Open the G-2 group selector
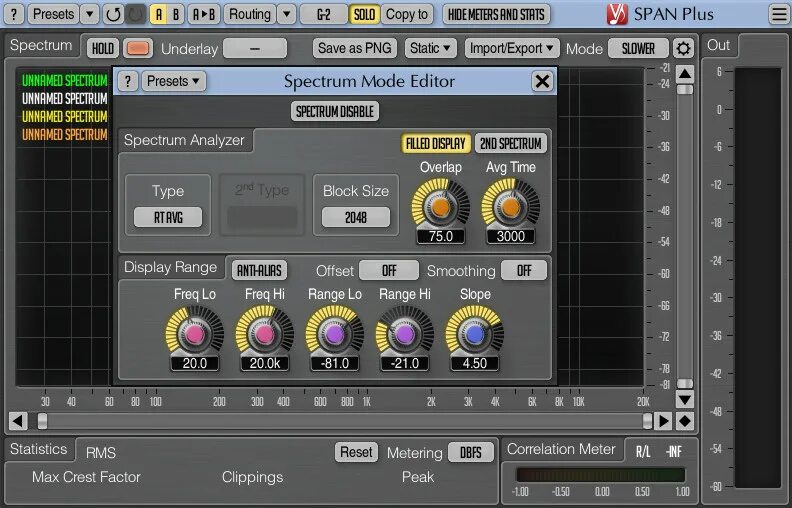The width and height of the screenshot is (792, 508). (324, 14)
